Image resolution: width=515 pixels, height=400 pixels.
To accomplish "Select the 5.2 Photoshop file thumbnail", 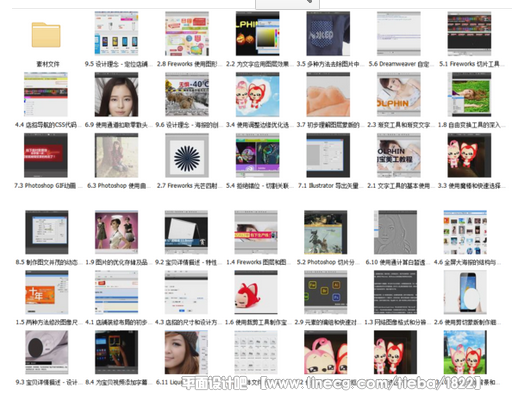I will tap(326, 232).
